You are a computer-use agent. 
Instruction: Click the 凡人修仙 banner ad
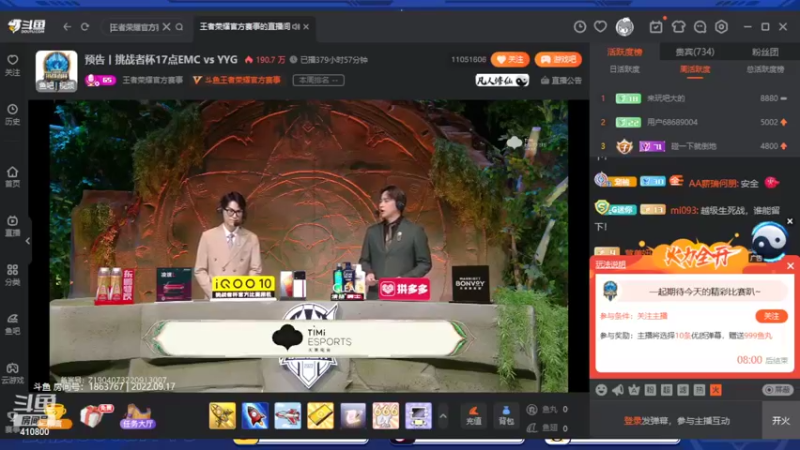click(502, 81)
